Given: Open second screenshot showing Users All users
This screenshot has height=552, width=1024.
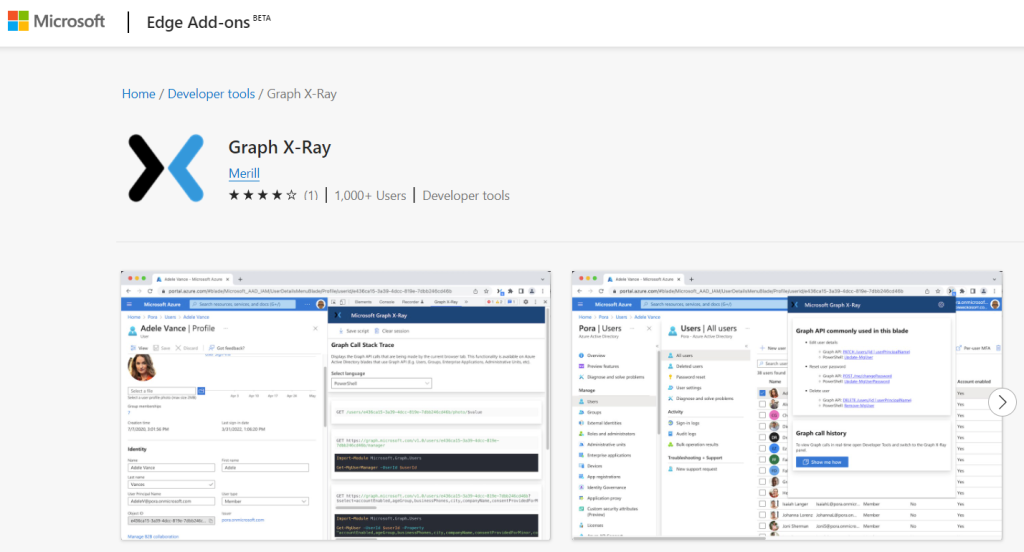Looking at the screenshot, I should click(787, 406).
